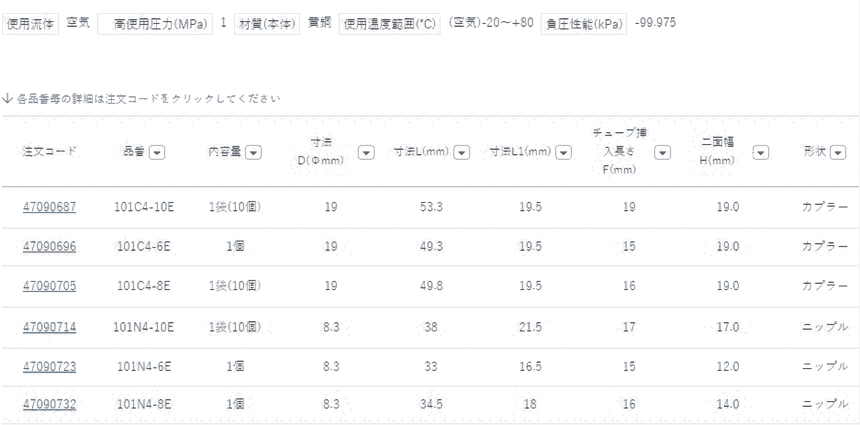Image resolution: width=860 pixels, height=425 pixels.
Task: Open the チューブ挿入長さF filter dropdown
Action: tap(661, 152)
